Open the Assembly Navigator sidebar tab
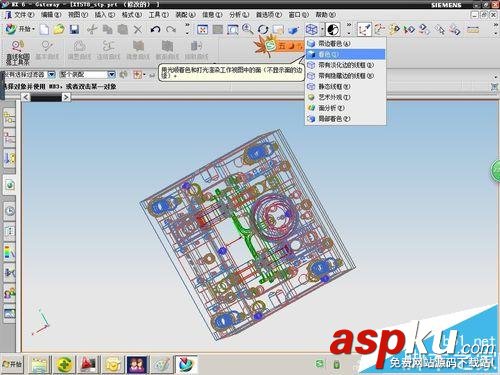Screen dimensions: 500x375 (9, 117)
